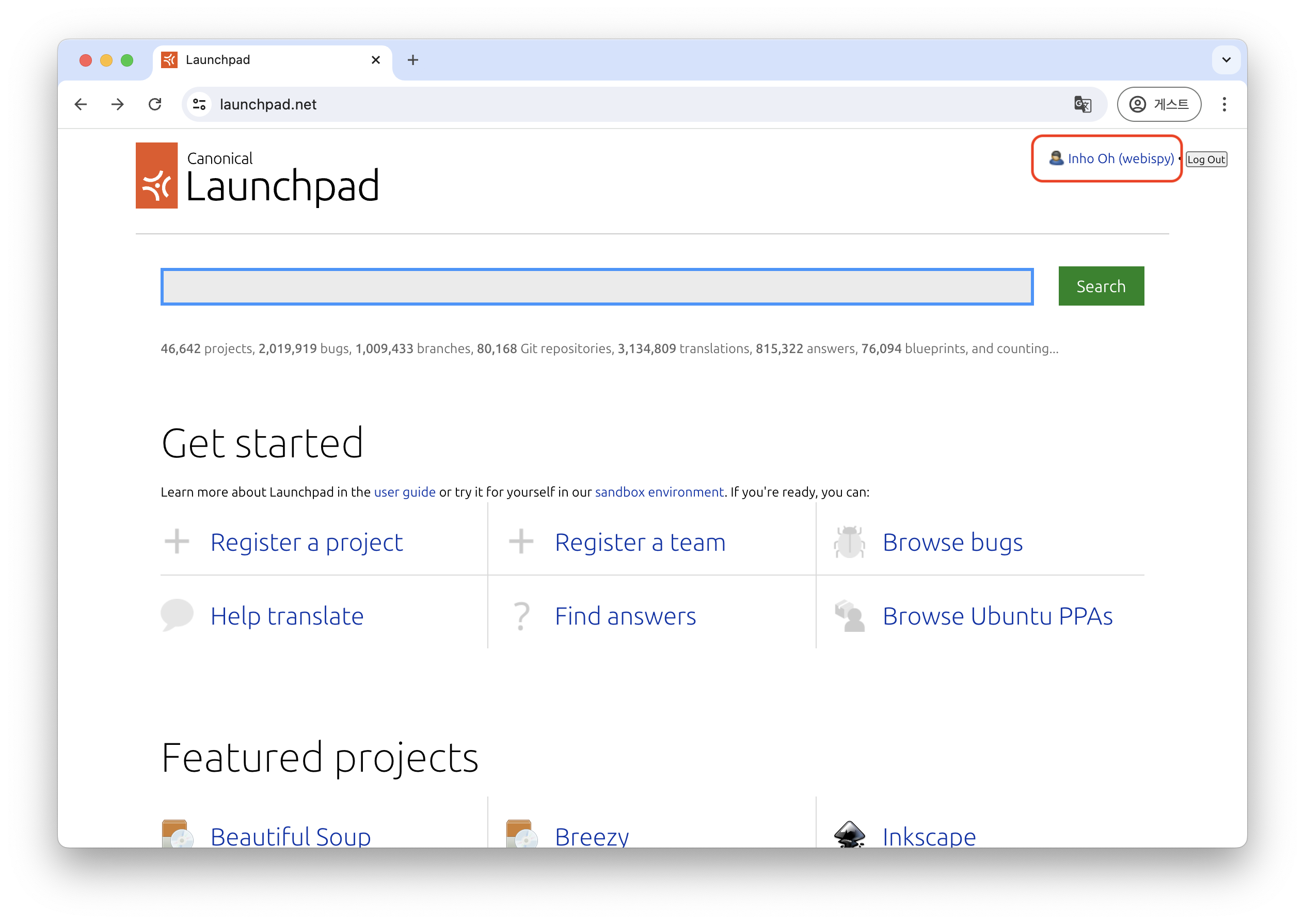1305x924 pixels.
Task: Click the browser forward arrow
Action: 118,104
